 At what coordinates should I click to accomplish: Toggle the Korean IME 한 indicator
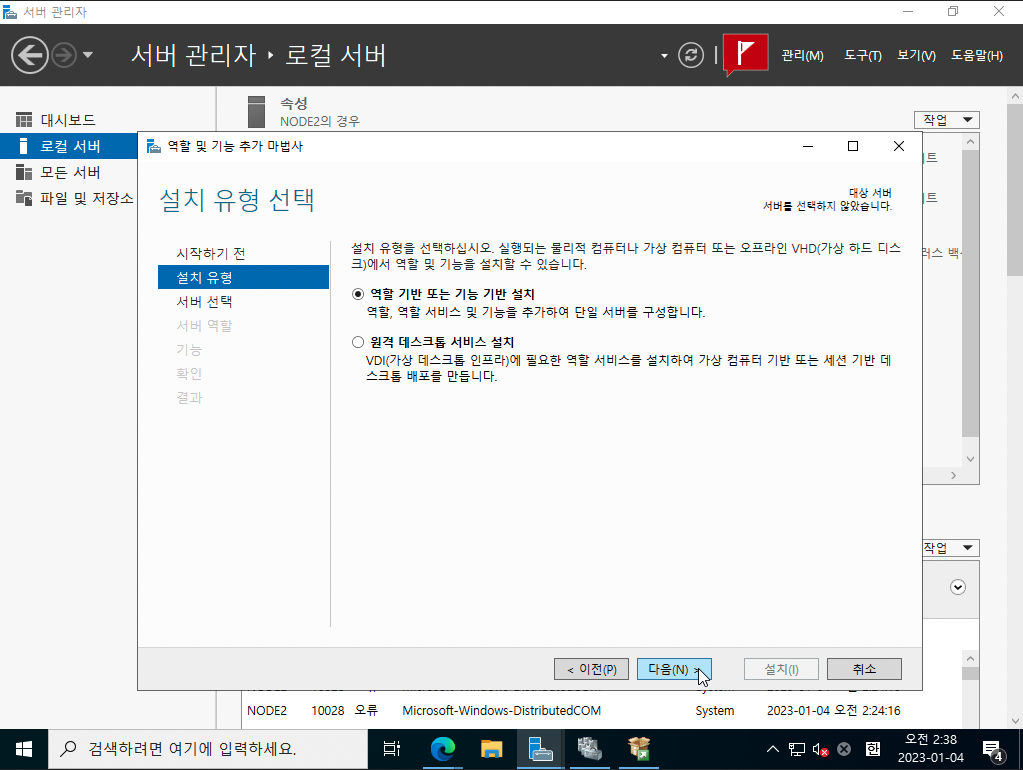(x=873, y=749)
